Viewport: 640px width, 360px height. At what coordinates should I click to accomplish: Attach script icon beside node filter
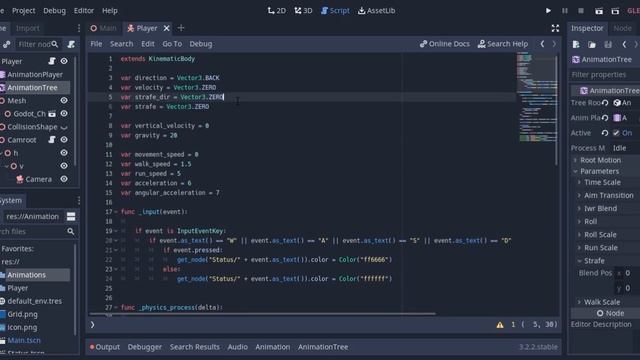click(x=71, y=44)
